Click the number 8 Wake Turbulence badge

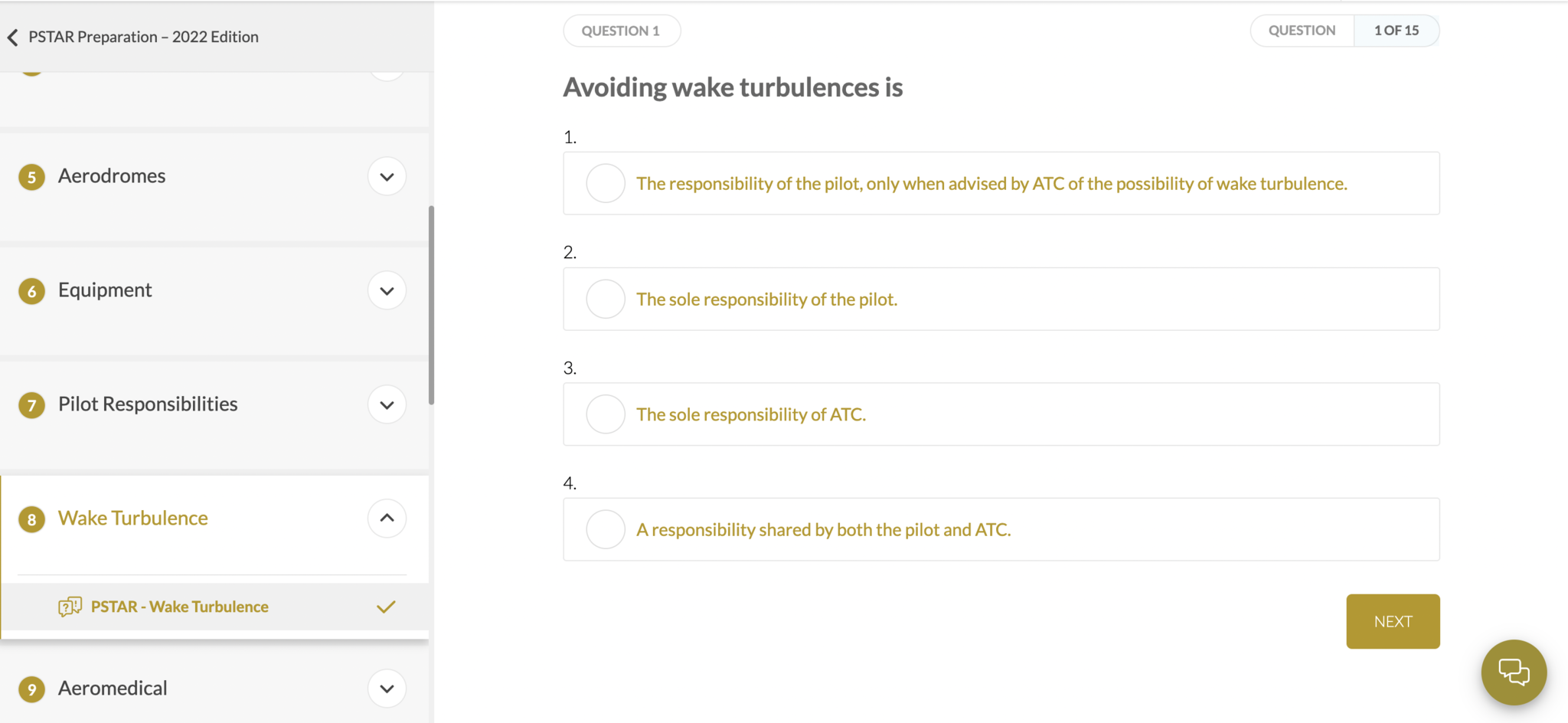click(x=31, y=519)
